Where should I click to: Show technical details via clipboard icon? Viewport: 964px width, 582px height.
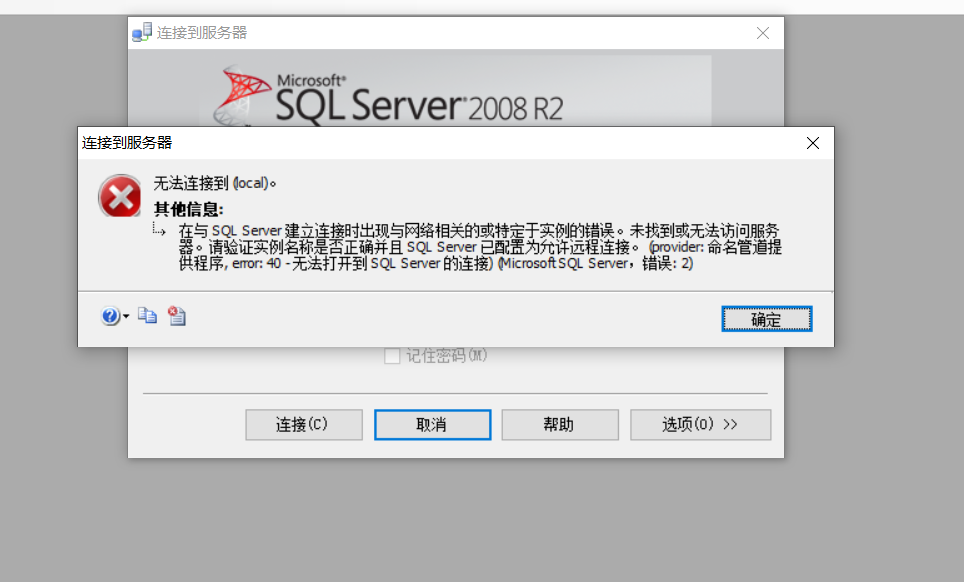tap(177, 315)
